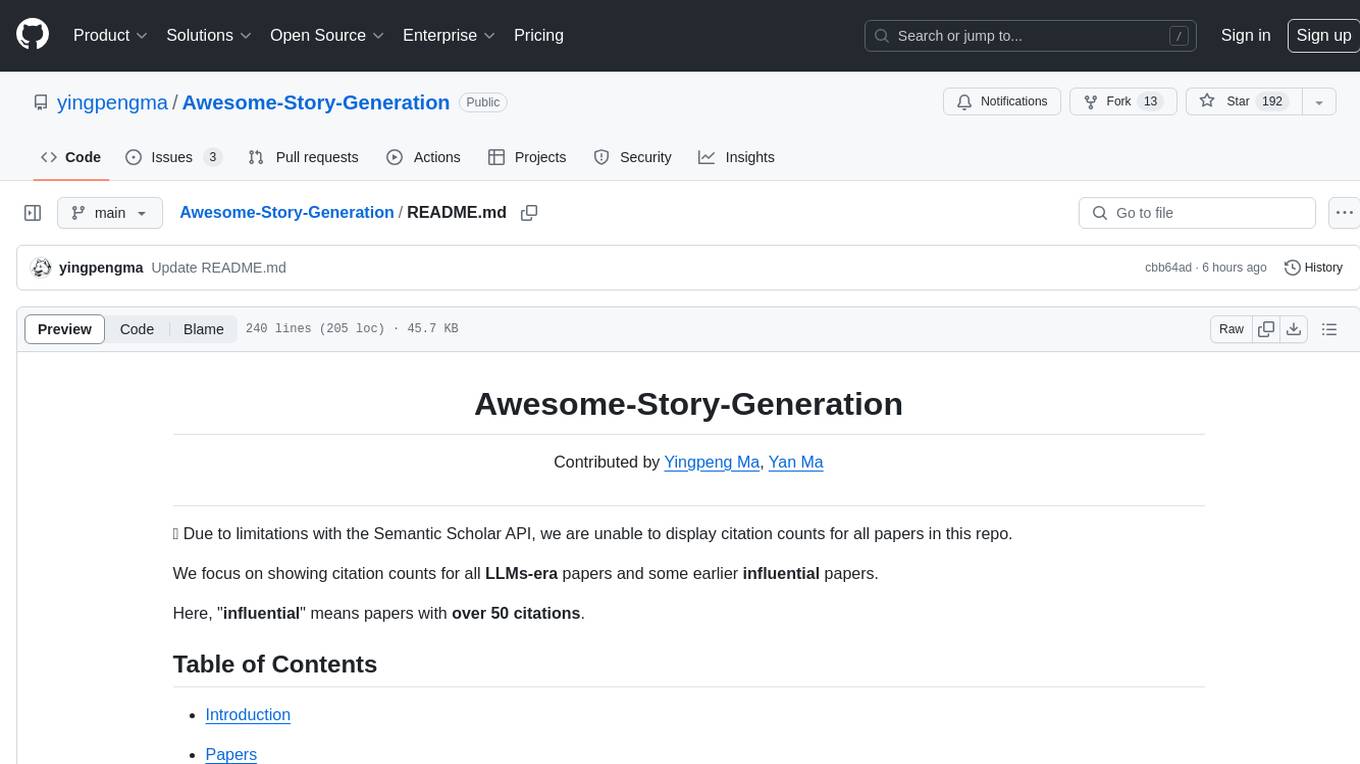Expand the Enterprise menu
1360x764 pixels.
[449, 35]
